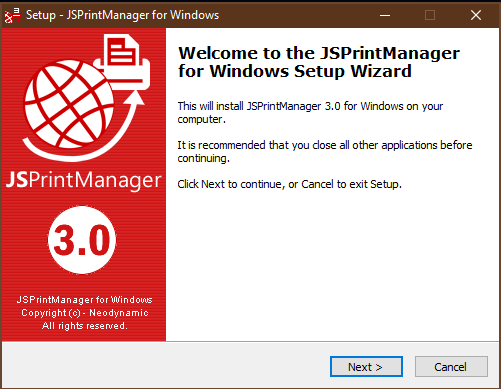Viewport: 501px width, 389px height.
Task: Click the 3.0 version badge circle
Action: pyautogui.click(x=82, y=240)
